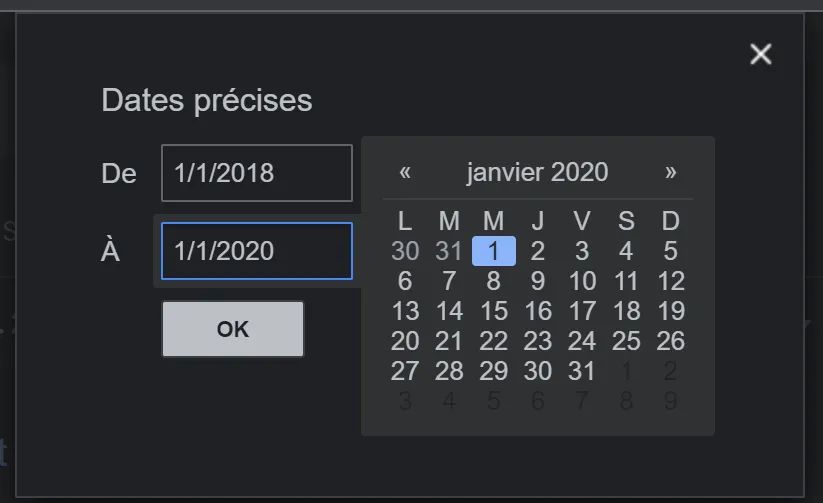823x503 pixels.
Task: Click the janvier 2020 month header
Action: (x=537, y=172)
